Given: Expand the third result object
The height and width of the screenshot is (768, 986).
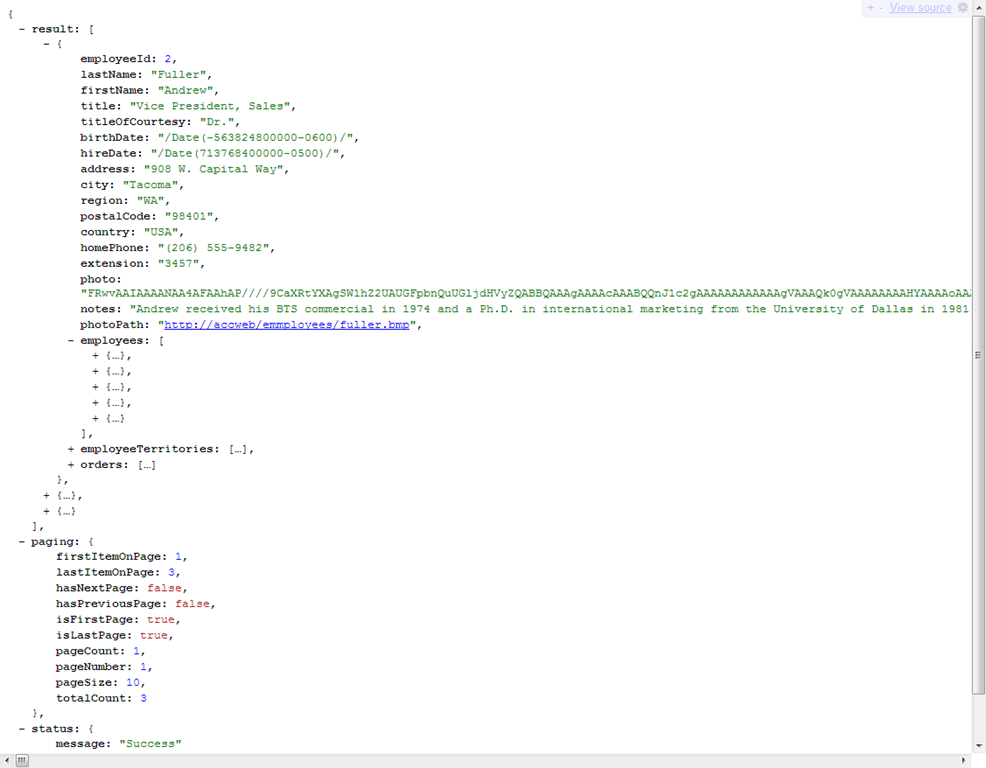Looking at the screenshot, I should click(45, 510).
